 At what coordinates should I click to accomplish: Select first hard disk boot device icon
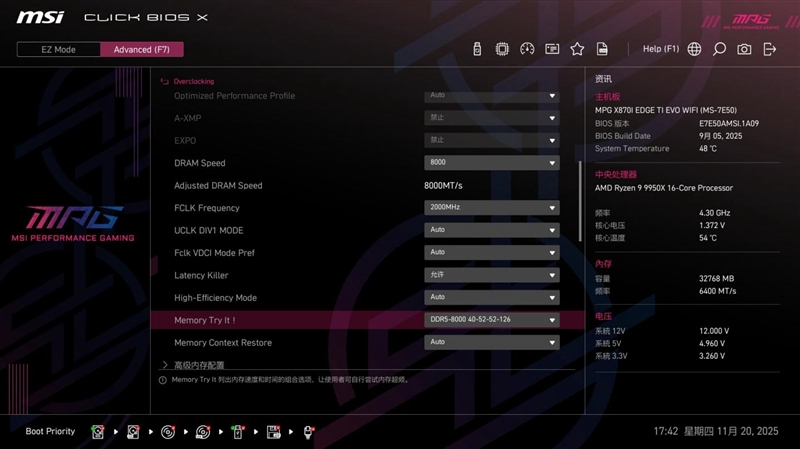(x=98, y=432)
